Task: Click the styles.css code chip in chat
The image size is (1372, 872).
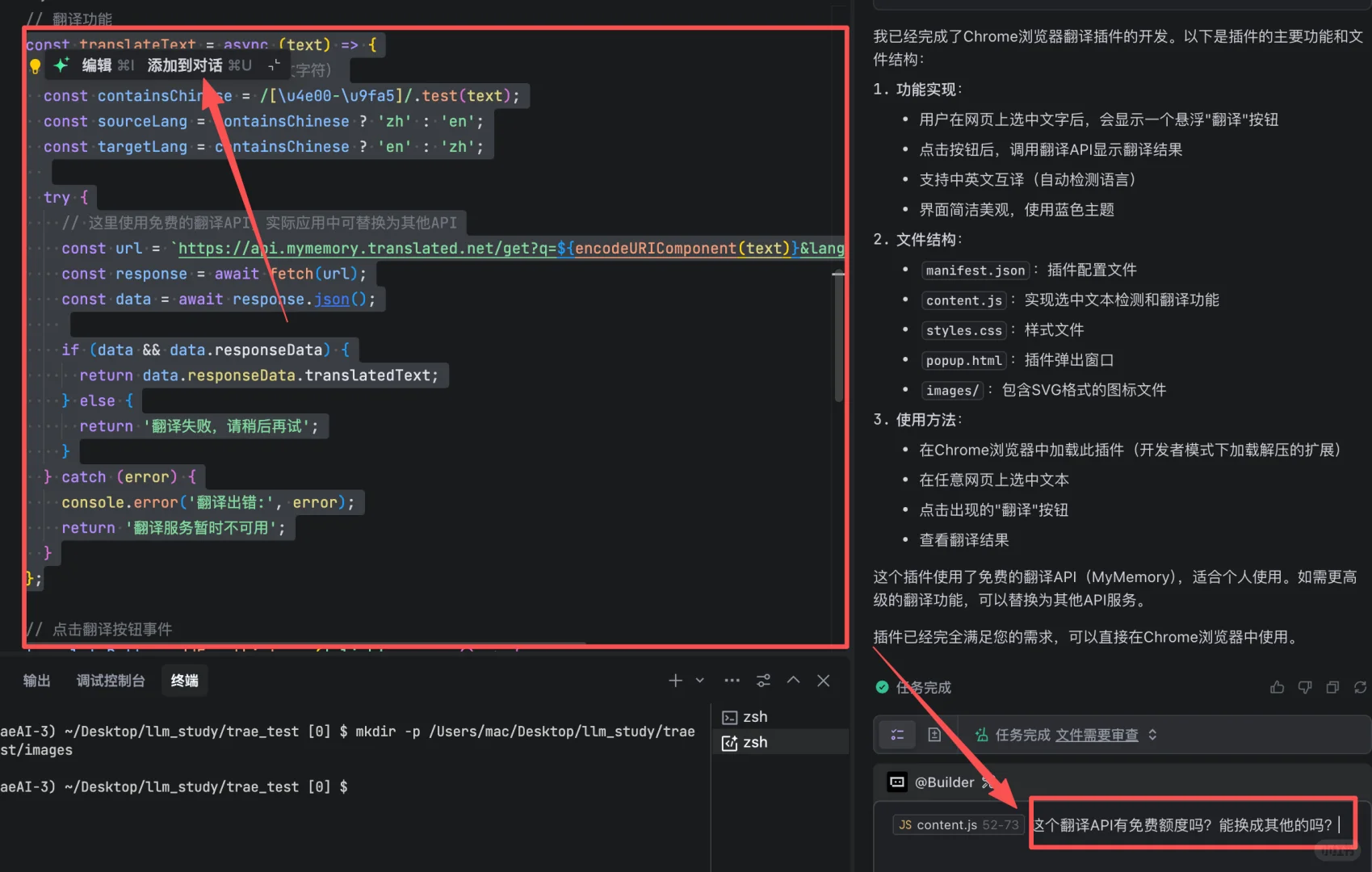Action: [x=964, y=330]
